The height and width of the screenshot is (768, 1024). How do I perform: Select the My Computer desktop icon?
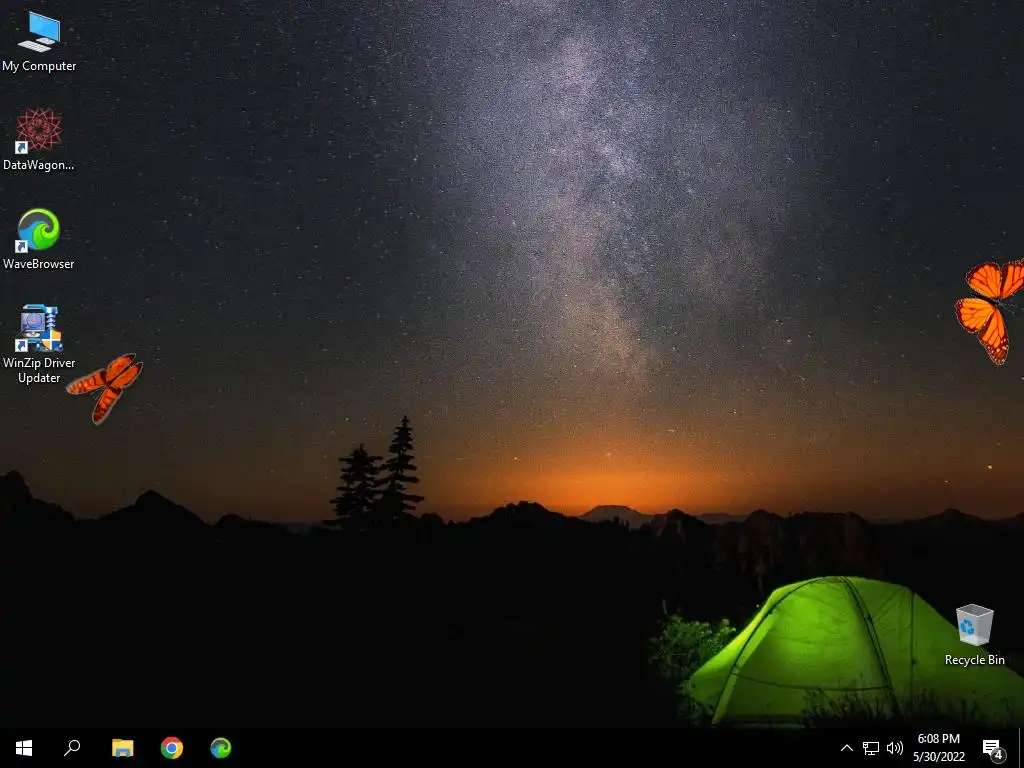[39, 42]
